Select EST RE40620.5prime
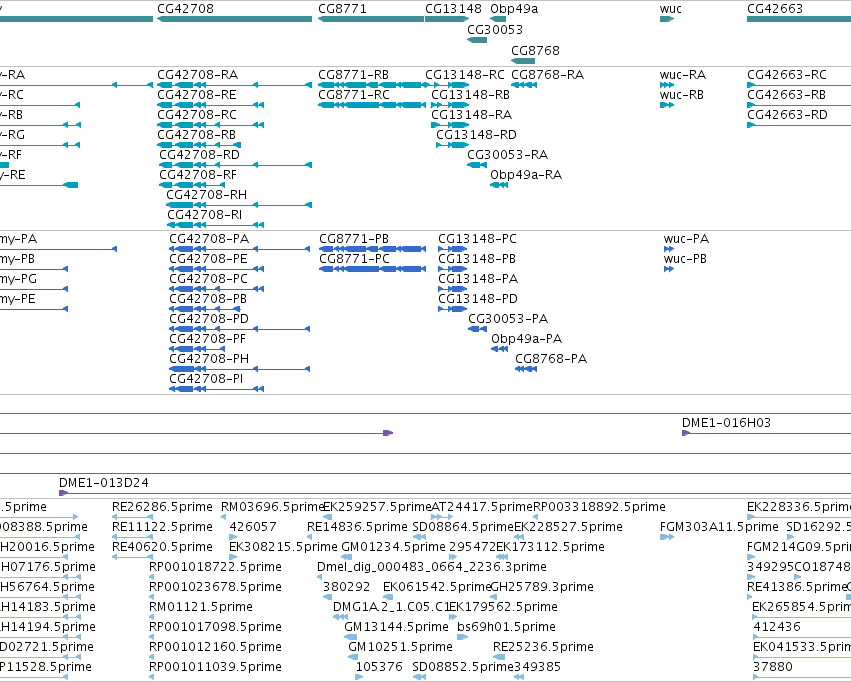851x682 pixels. (162, 547)
